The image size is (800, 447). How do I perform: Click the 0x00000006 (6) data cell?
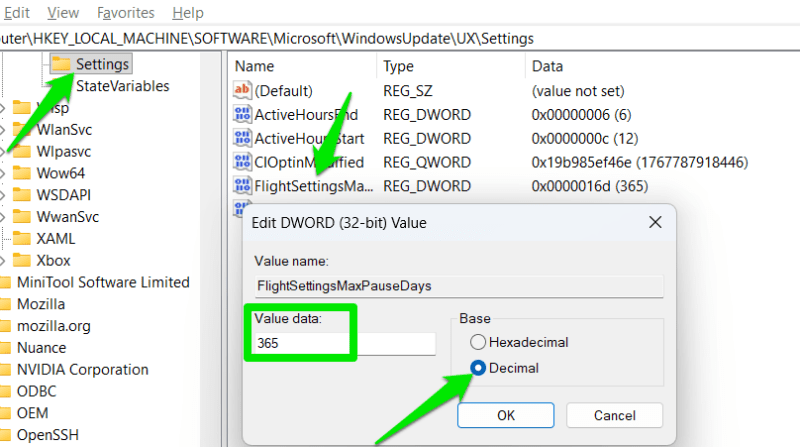point(581,114)
